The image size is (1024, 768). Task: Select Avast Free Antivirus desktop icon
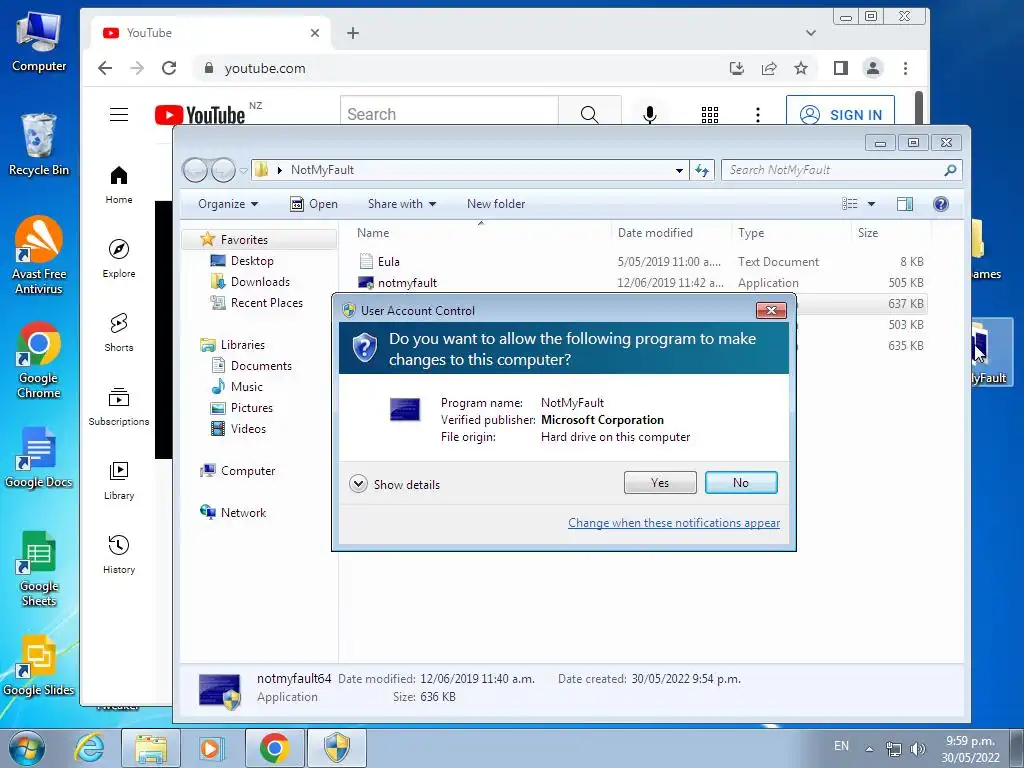point(39,255)
